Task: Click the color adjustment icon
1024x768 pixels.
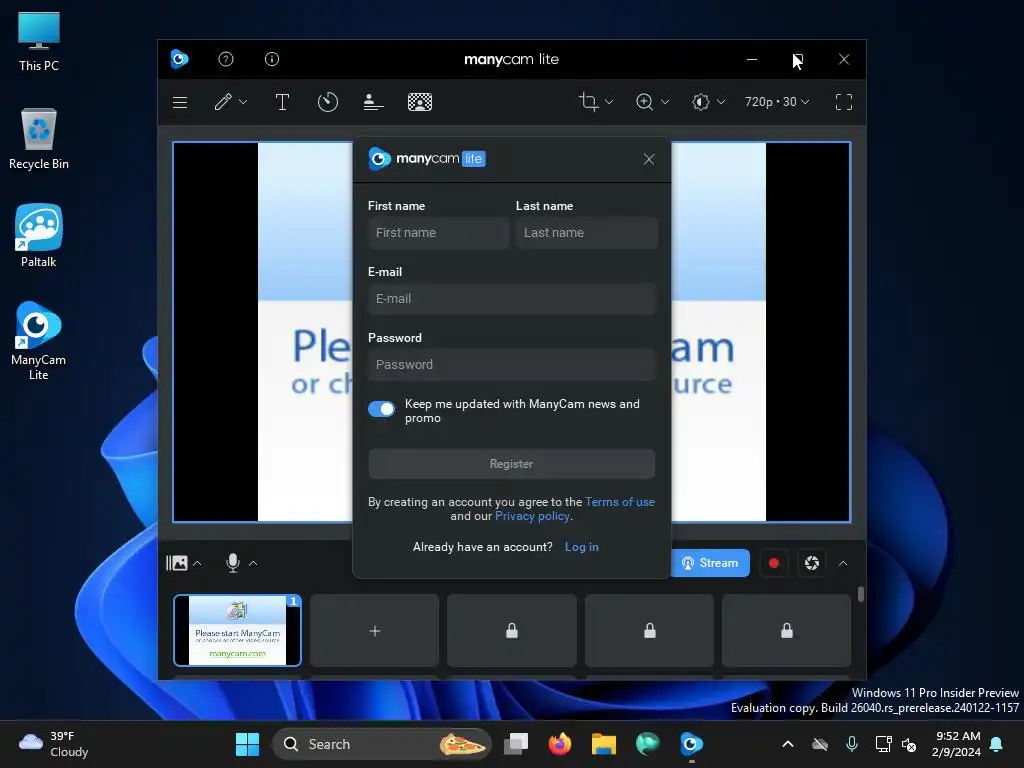Action: tap(701, 102)
